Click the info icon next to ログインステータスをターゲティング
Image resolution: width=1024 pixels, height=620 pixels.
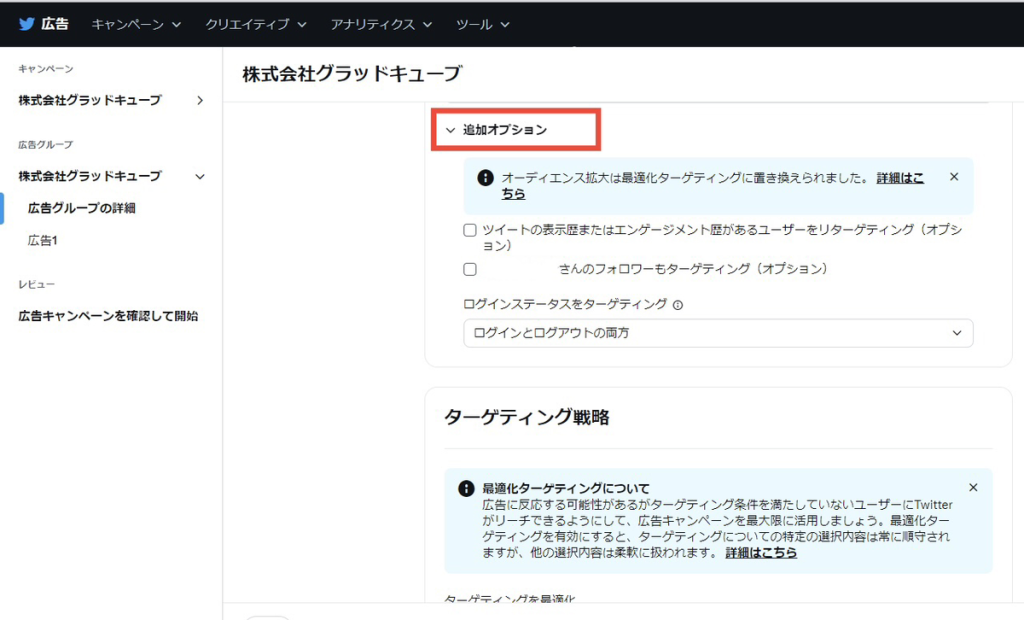tap(678, 305)
